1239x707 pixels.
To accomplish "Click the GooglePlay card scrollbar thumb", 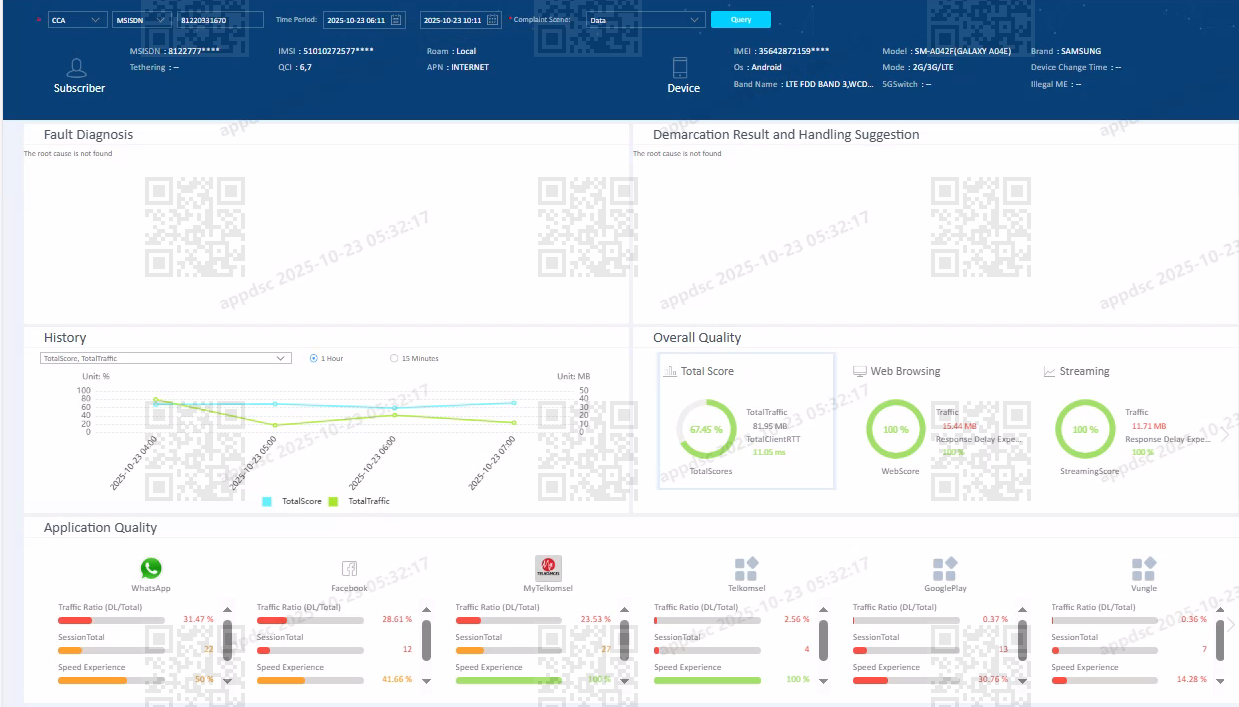I will 1022,640.
